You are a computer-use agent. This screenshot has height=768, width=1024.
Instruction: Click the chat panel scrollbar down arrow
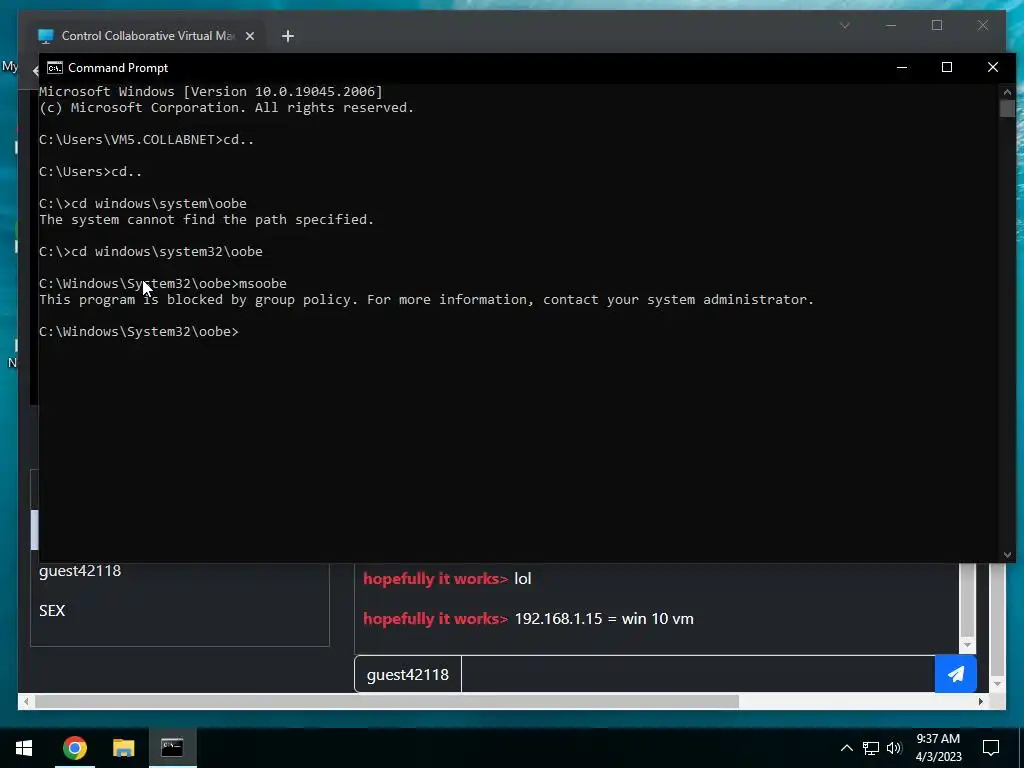pyautogui.click(x=967, y=645)
